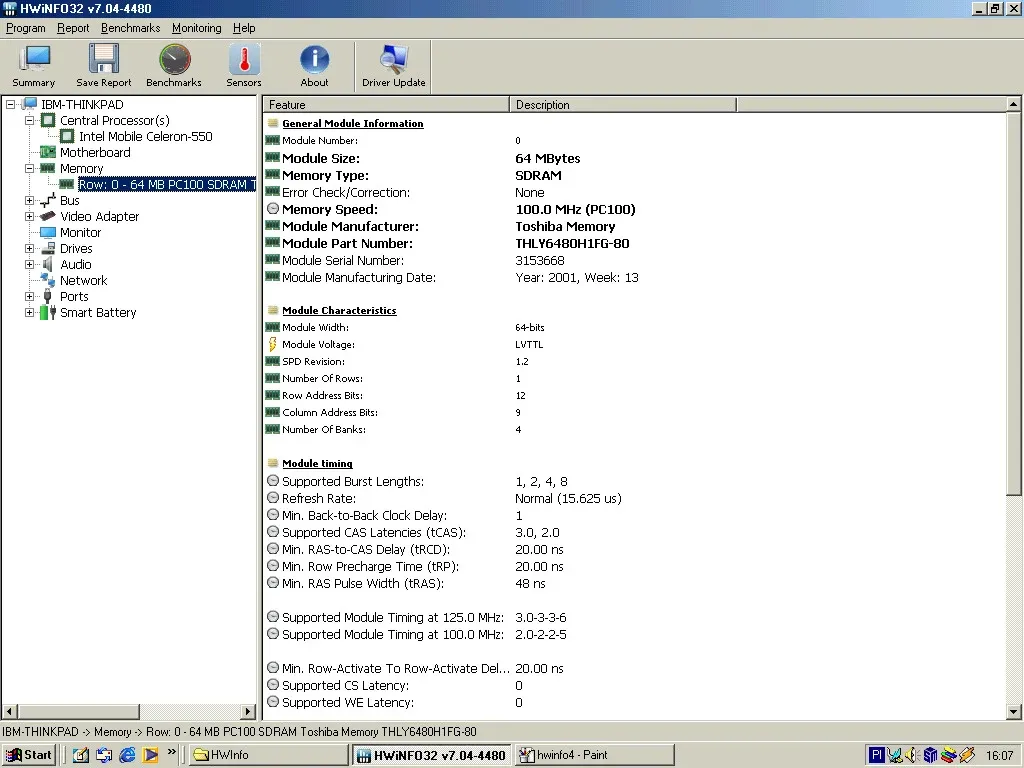Click the volume speaker tray icon
This screenshot has height=768, width=1024.
(x=912, y=756)
